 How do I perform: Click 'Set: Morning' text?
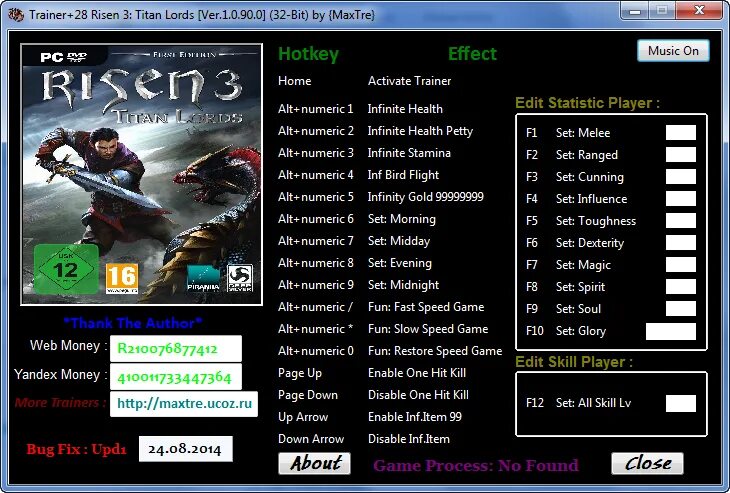pyautogui.click(x=402, y=219)
